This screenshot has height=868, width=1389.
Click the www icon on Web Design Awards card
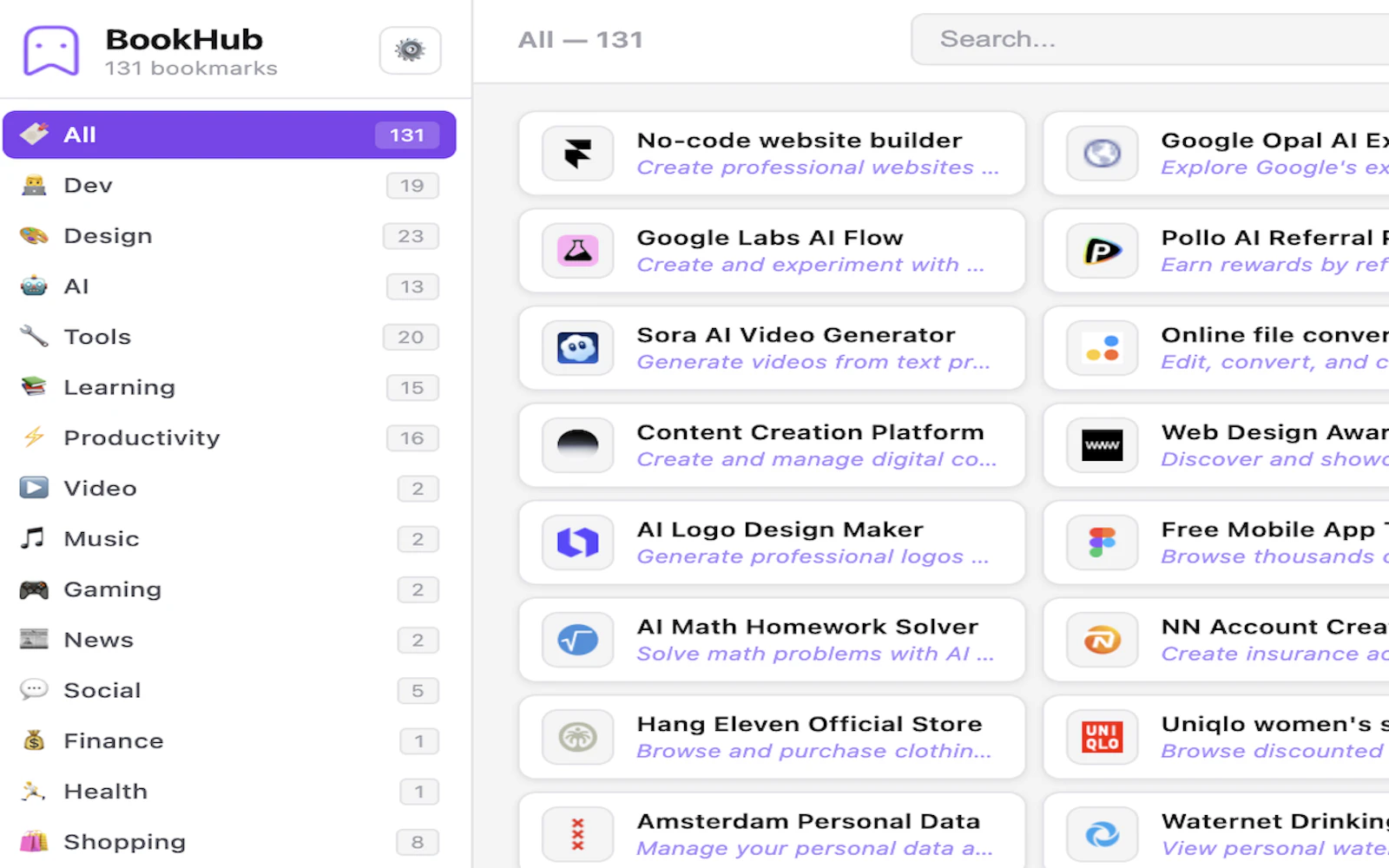coord(1102,445)
